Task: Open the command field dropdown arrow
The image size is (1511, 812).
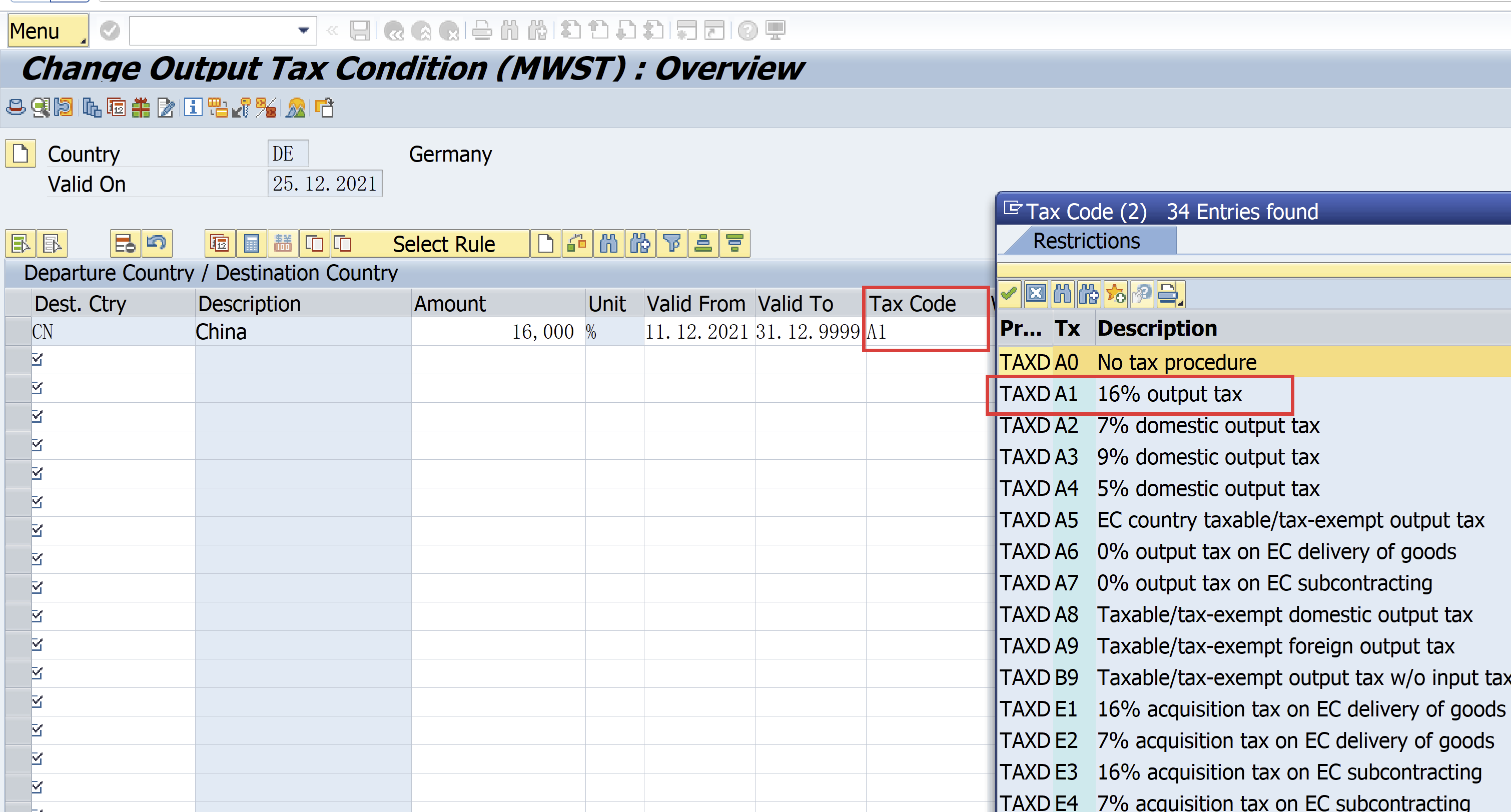Action: pyautogui.click(x=303, y=31)
